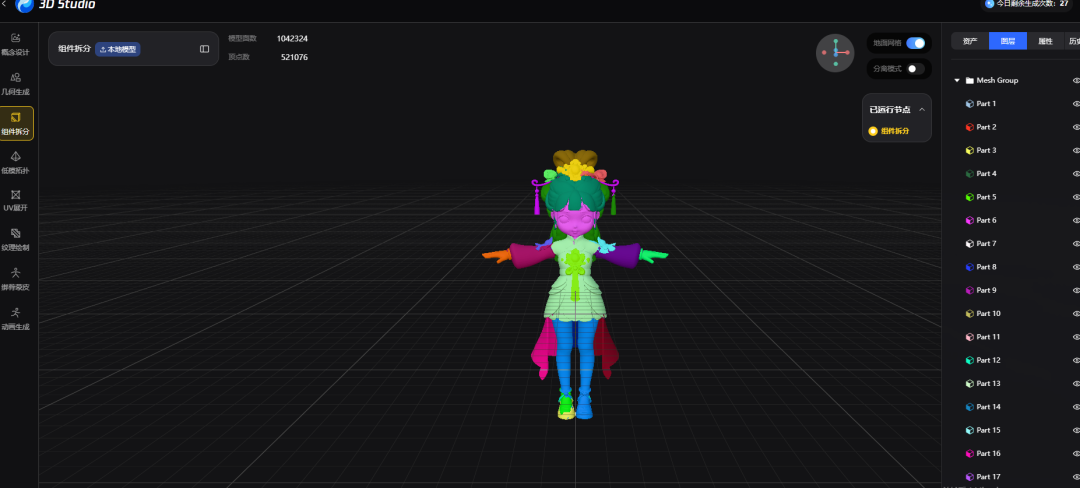Open the 概念设计 step in sidebar
1080x488 pixels.
click(16, 44)
